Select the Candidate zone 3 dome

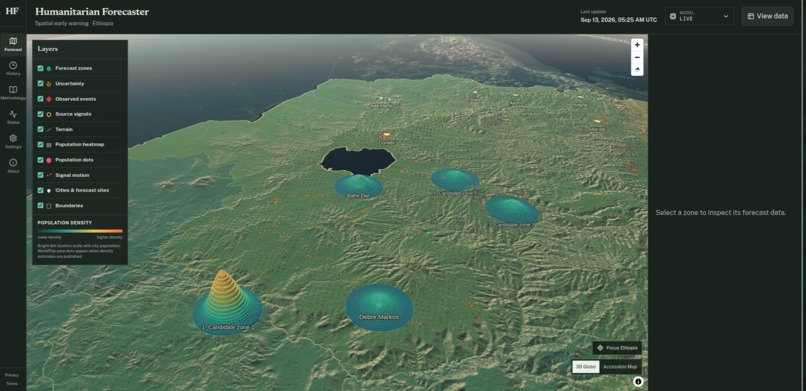(512, 210)
